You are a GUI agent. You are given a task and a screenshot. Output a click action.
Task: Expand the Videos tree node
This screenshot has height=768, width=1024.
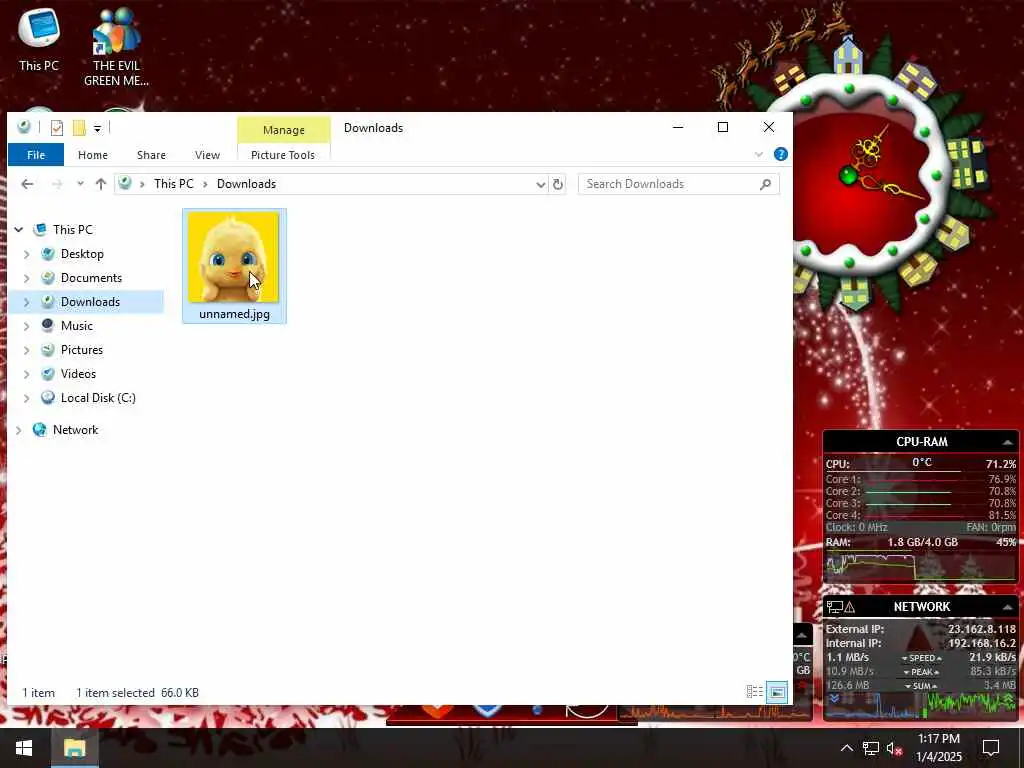[27, 374]
